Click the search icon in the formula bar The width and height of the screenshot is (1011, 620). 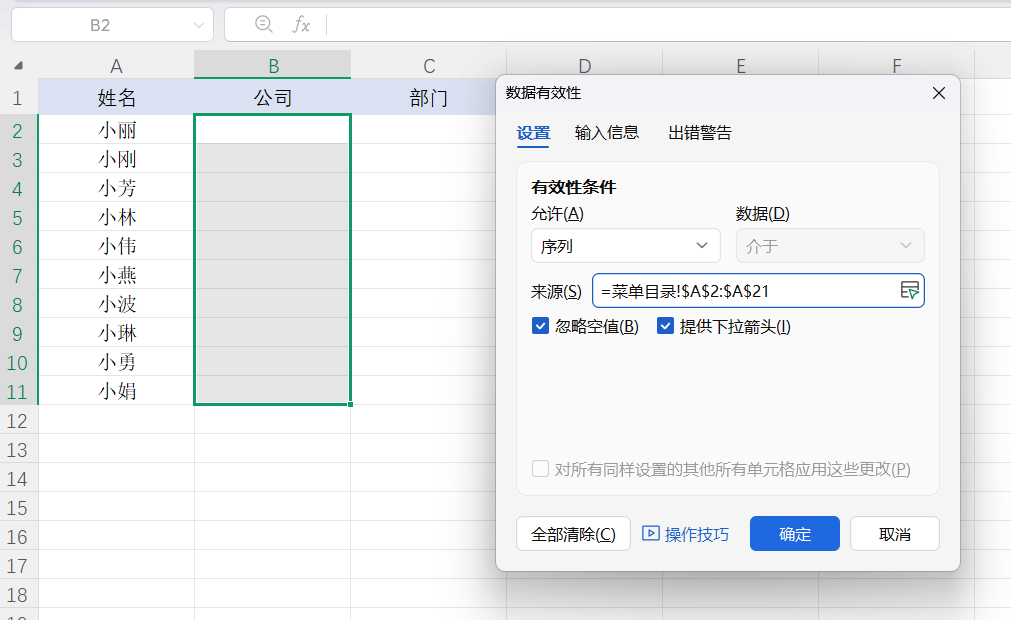click(262, 25)
